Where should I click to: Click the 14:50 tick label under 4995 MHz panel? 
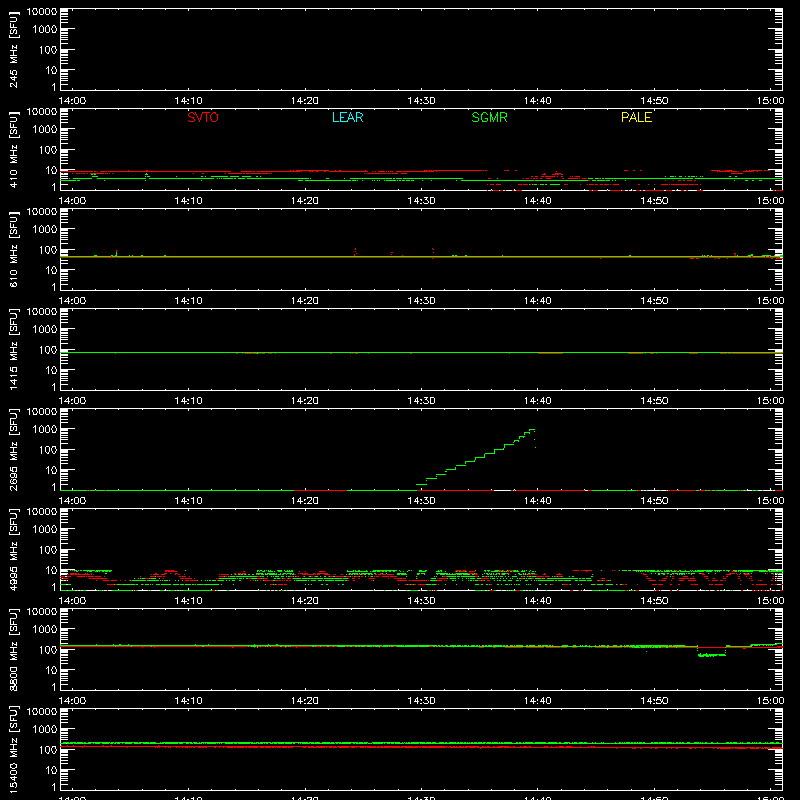pos(654,601)
